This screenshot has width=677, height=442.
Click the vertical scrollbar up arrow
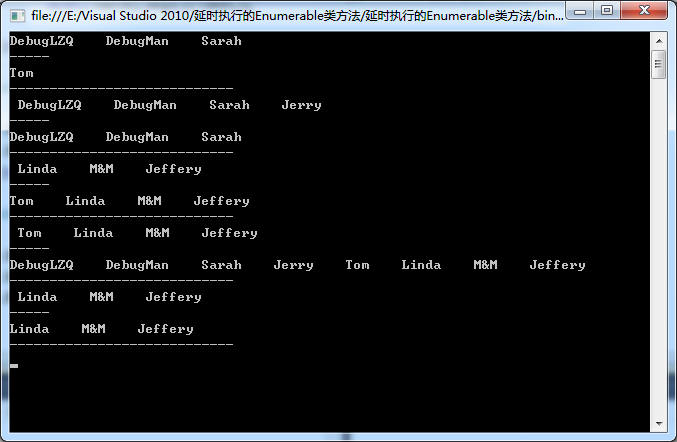click(659, 41)
